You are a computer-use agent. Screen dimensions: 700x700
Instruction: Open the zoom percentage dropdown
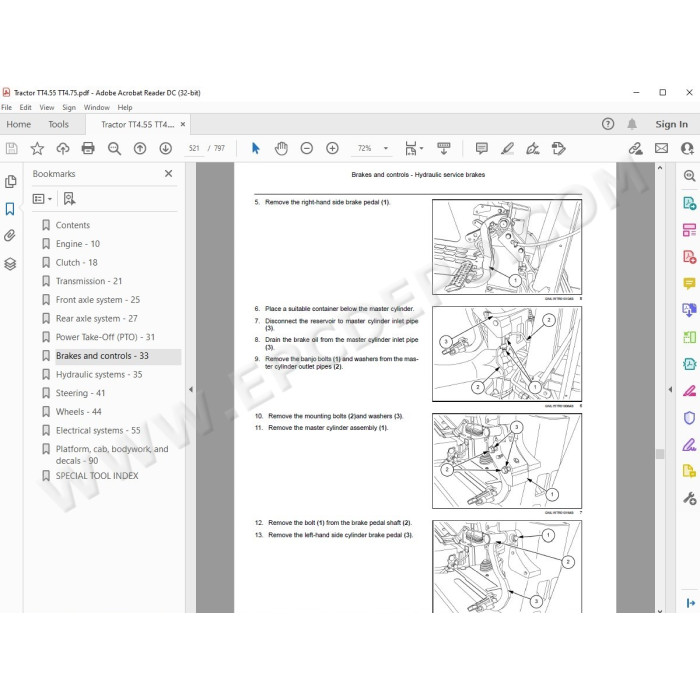pos(386,148)
